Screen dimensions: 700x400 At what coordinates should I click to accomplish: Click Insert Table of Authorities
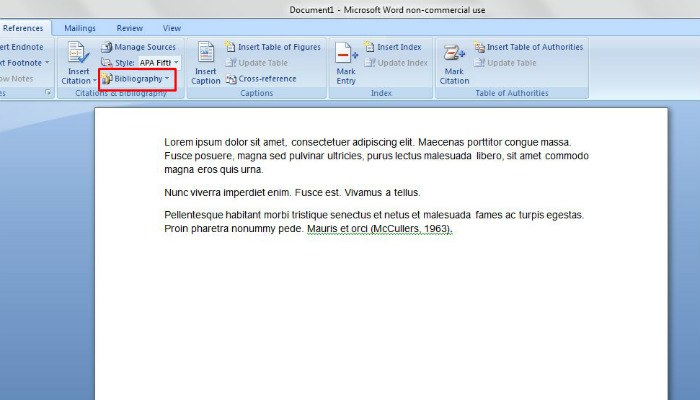529,47
